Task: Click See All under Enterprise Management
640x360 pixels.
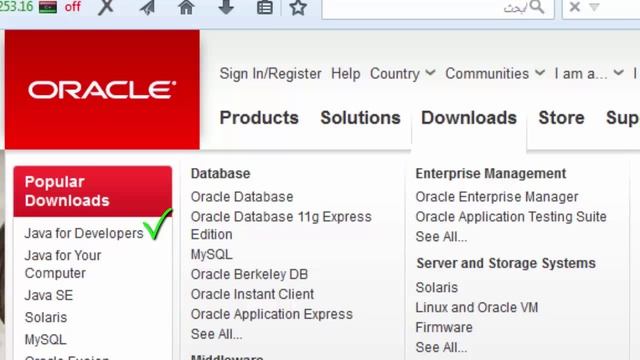Action: click(x=441, y=237)
